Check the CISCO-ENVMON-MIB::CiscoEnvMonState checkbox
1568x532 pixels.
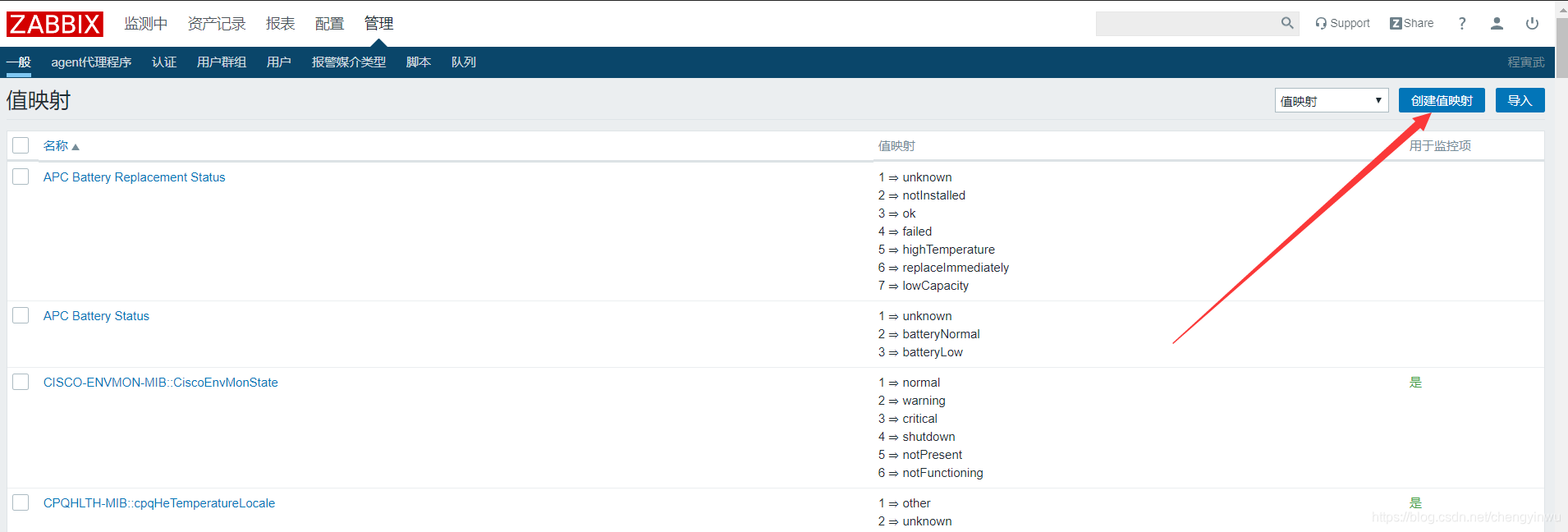(x=21, y=382)
